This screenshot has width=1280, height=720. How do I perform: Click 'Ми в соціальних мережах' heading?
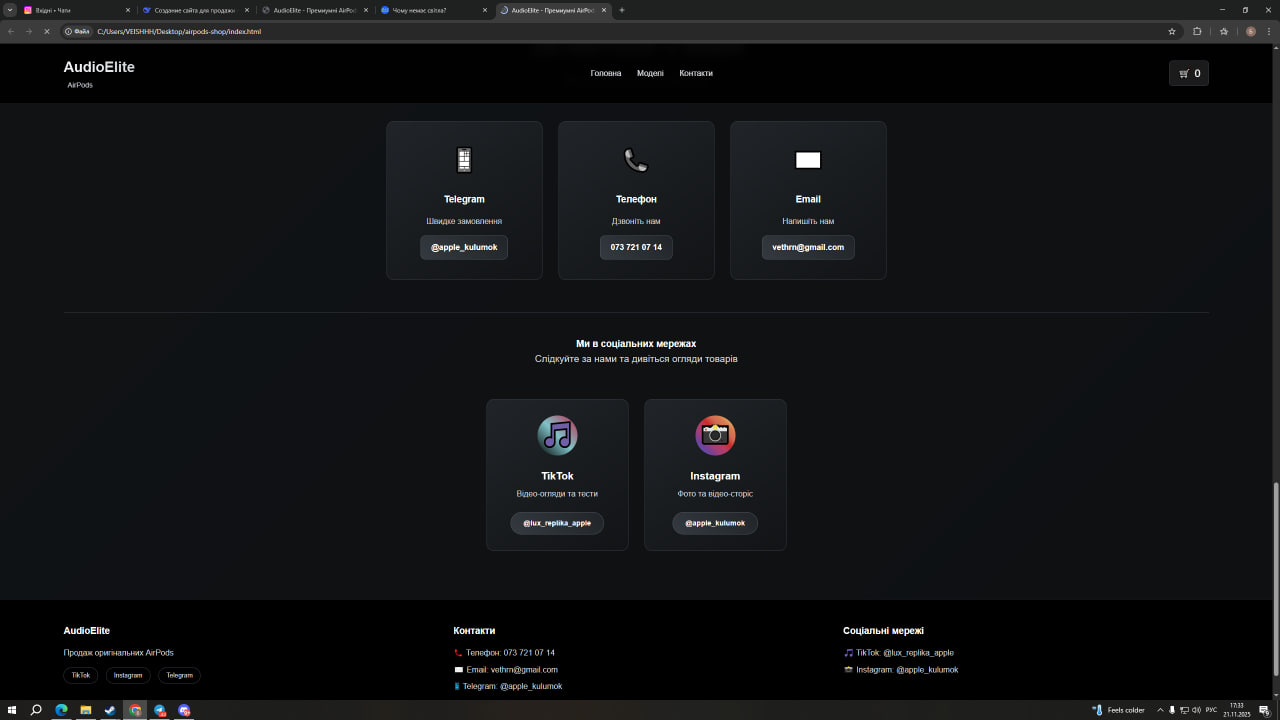(636, 343)
